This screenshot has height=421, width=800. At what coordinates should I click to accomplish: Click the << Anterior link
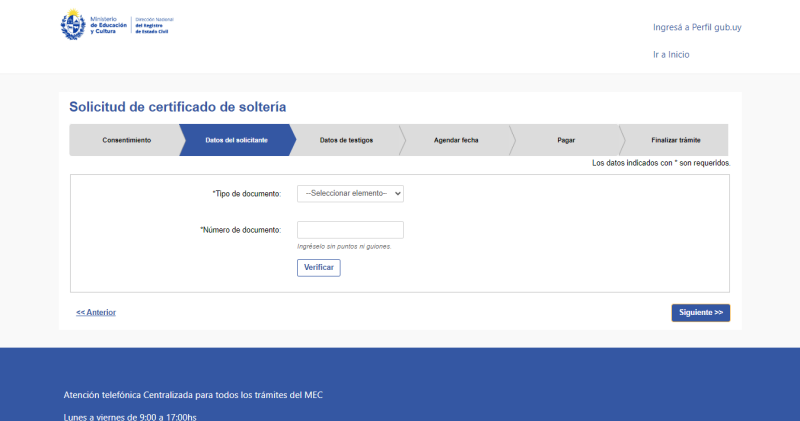(x=96, y=312)
